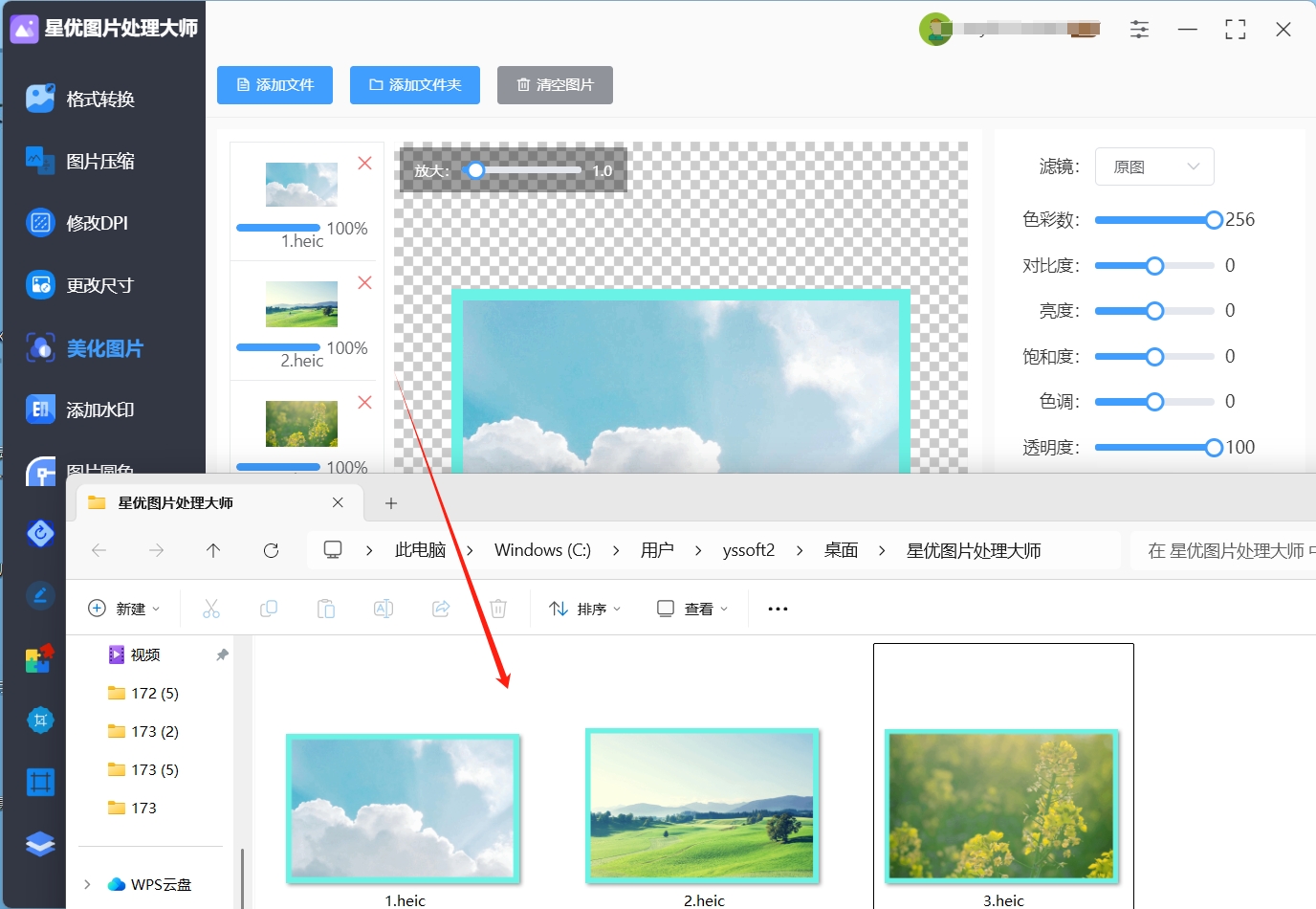Adjust the 饱和度 saturation slider
The width and height of the screenshot is (1316, 909).
tap(1154, 357)
